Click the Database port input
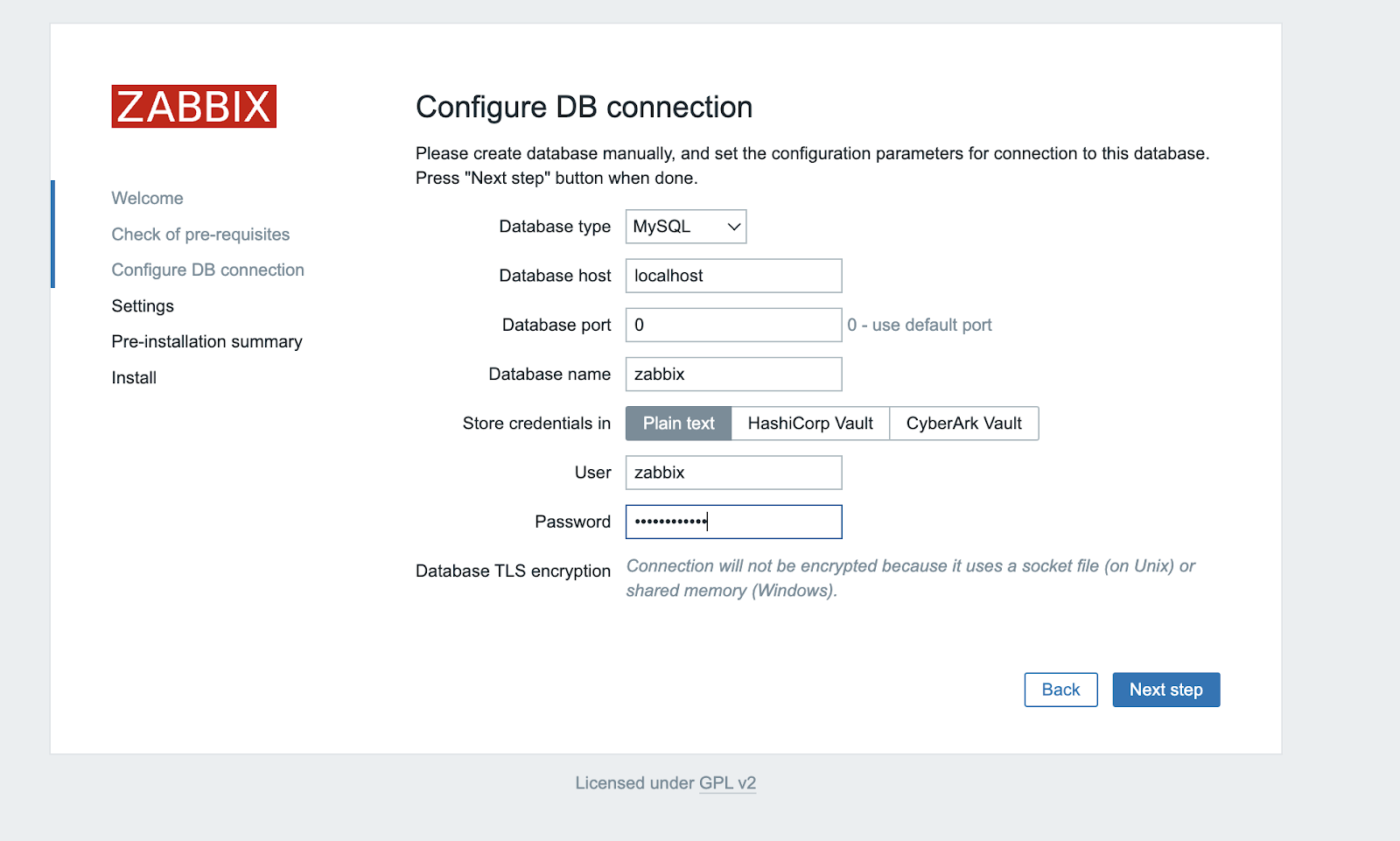 tap(733, 325)
